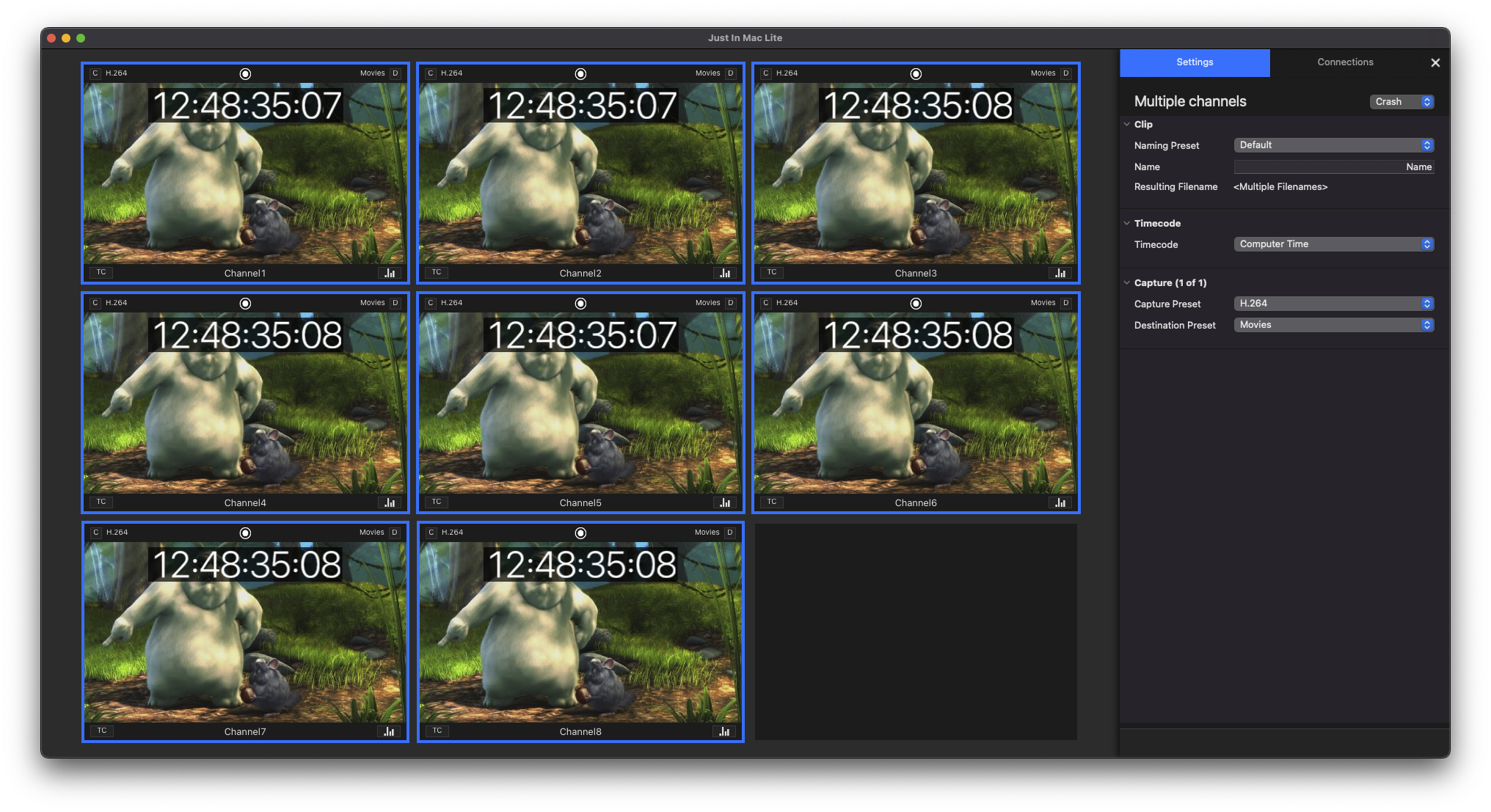
Task: Select the Channel3 video preview
Action: pyautogui.click(x=915, y=173)
